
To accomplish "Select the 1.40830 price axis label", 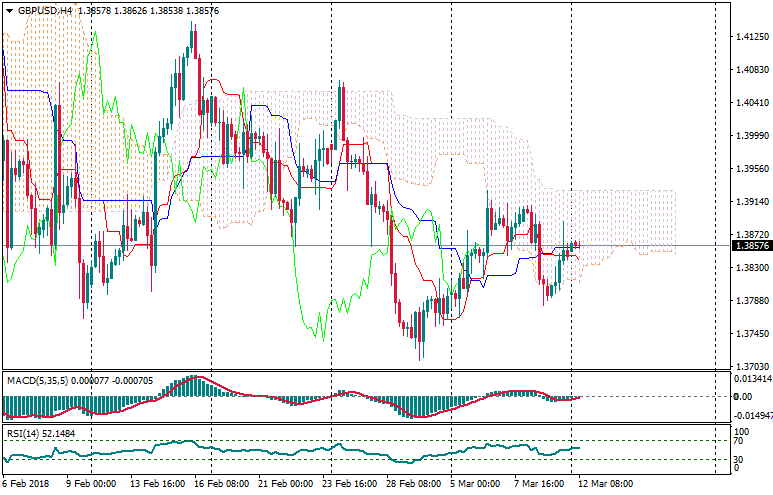I will tap(750, 70).
